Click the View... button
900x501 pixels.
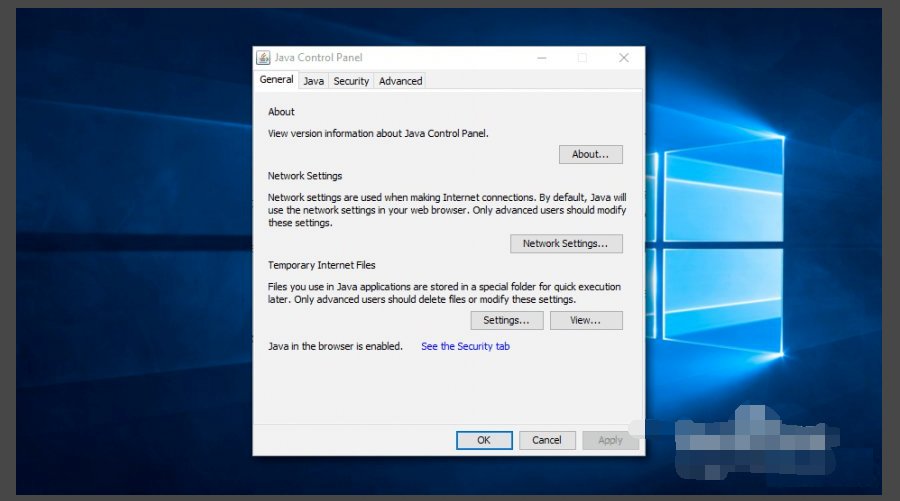(x=586, y=321)
